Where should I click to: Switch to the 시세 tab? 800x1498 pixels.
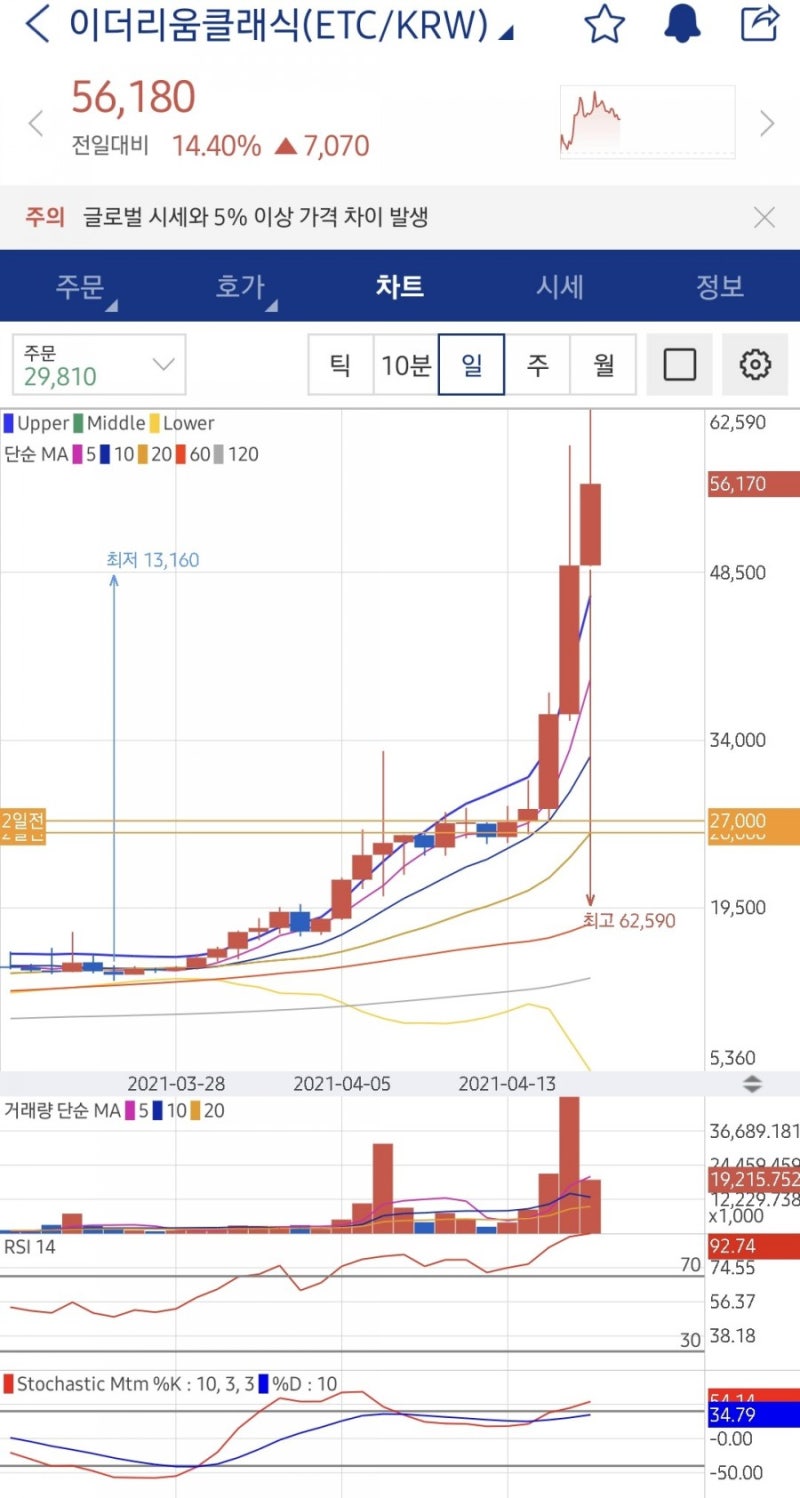coord(559,287)
